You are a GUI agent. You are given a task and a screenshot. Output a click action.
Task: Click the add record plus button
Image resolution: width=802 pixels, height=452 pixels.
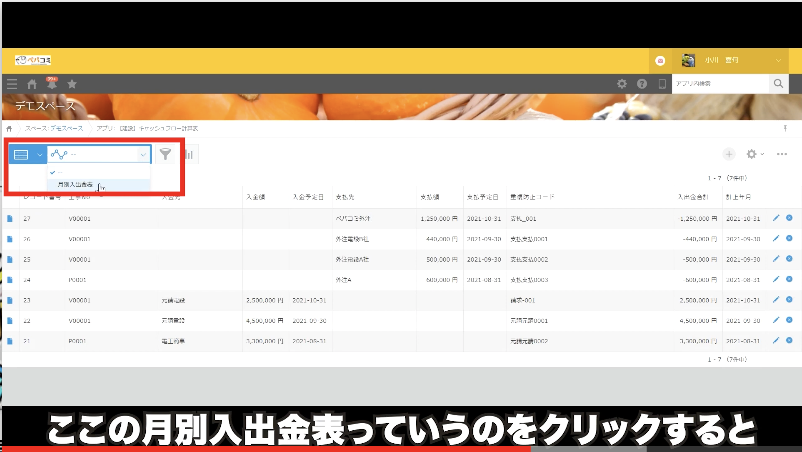pyautogui.click(x=728, y=154)
